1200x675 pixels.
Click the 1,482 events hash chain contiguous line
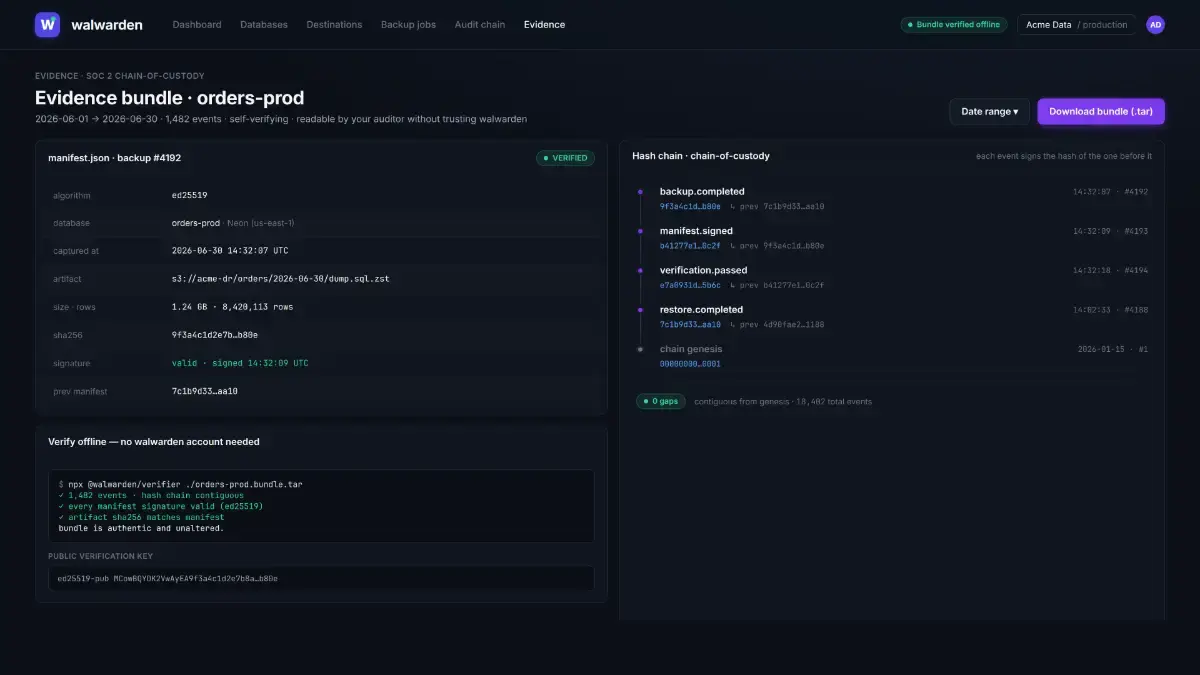[151, 495]
